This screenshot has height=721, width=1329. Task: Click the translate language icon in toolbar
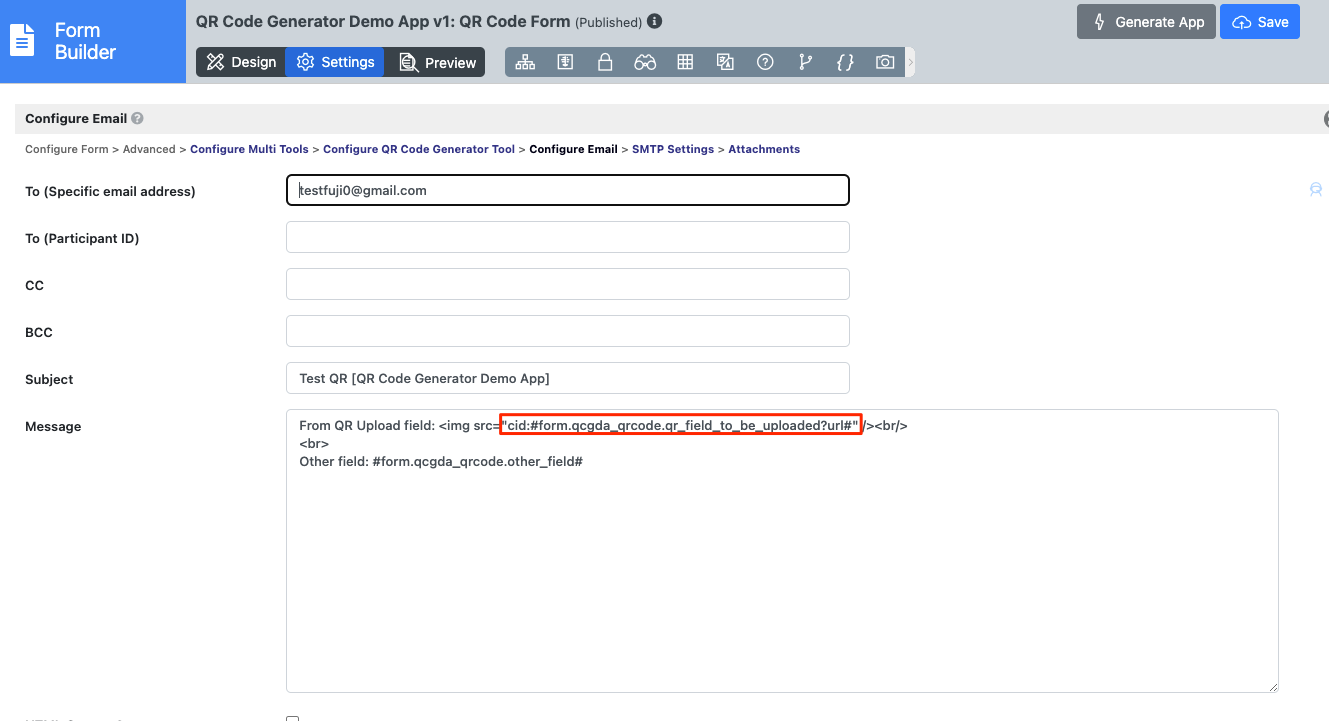tap(725, 62)
